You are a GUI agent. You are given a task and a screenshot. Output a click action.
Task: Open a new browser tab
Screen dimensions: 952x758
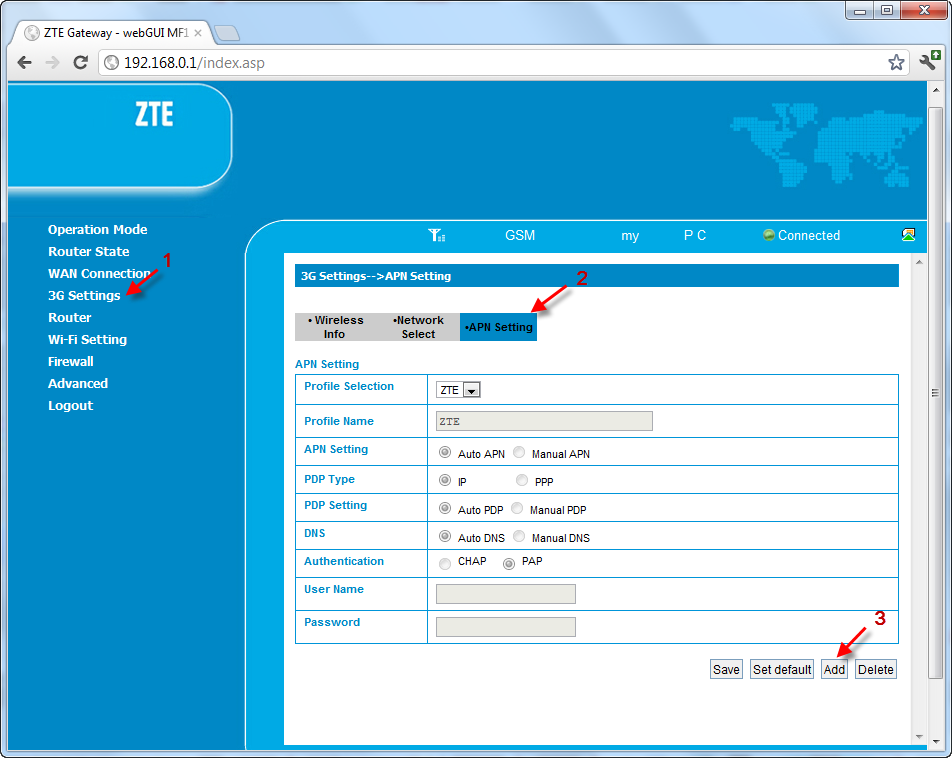tap(227, 33)
